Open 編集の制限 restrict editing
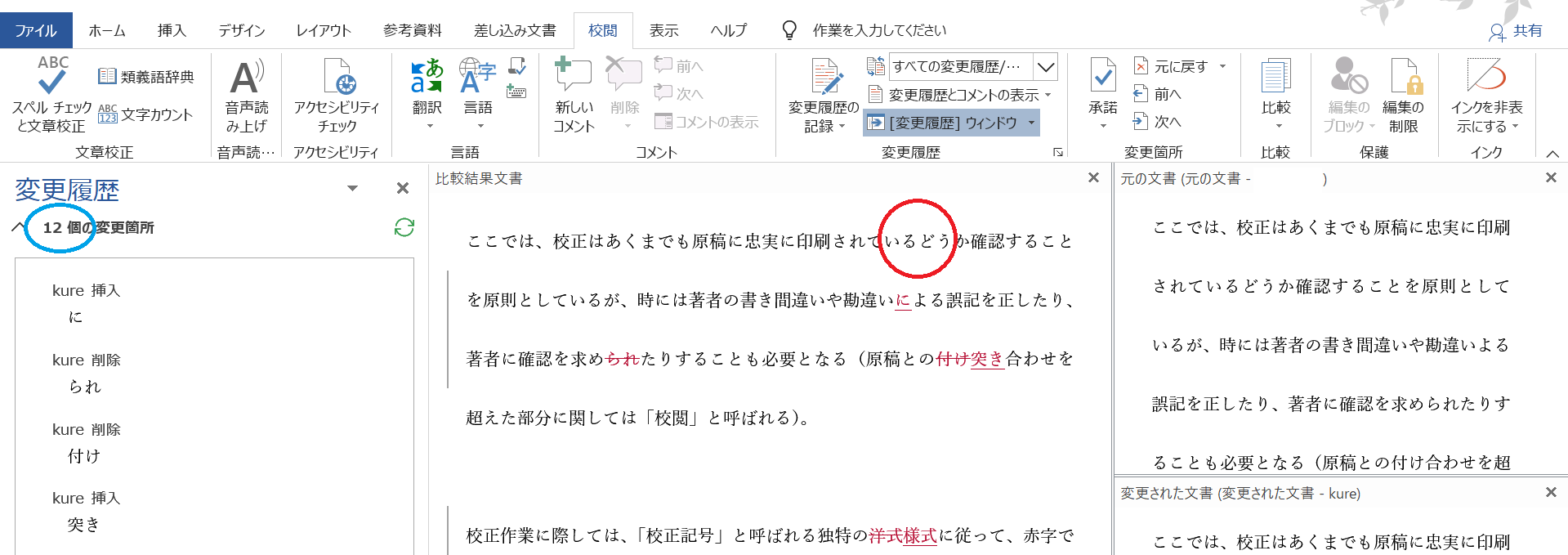 [1403, 95]
